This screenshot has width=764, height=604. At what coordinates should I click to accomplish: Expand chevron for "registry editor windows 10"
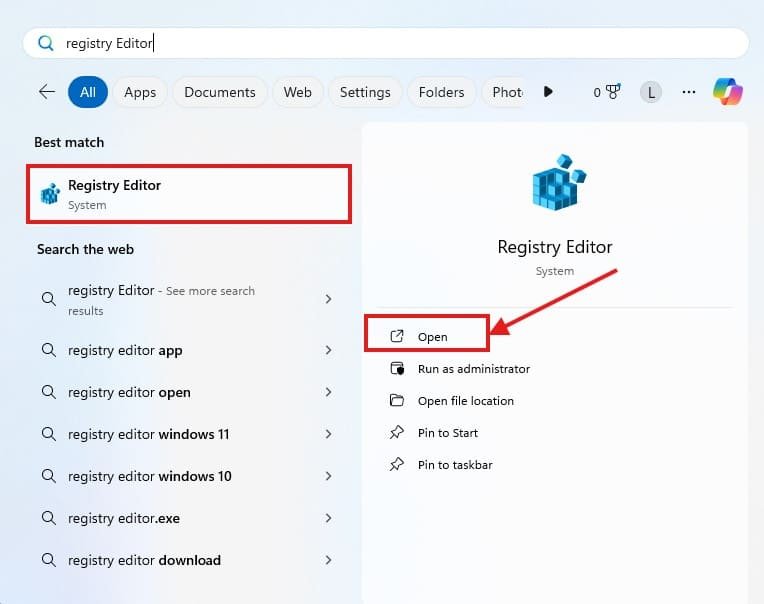(x=328, y=475)
